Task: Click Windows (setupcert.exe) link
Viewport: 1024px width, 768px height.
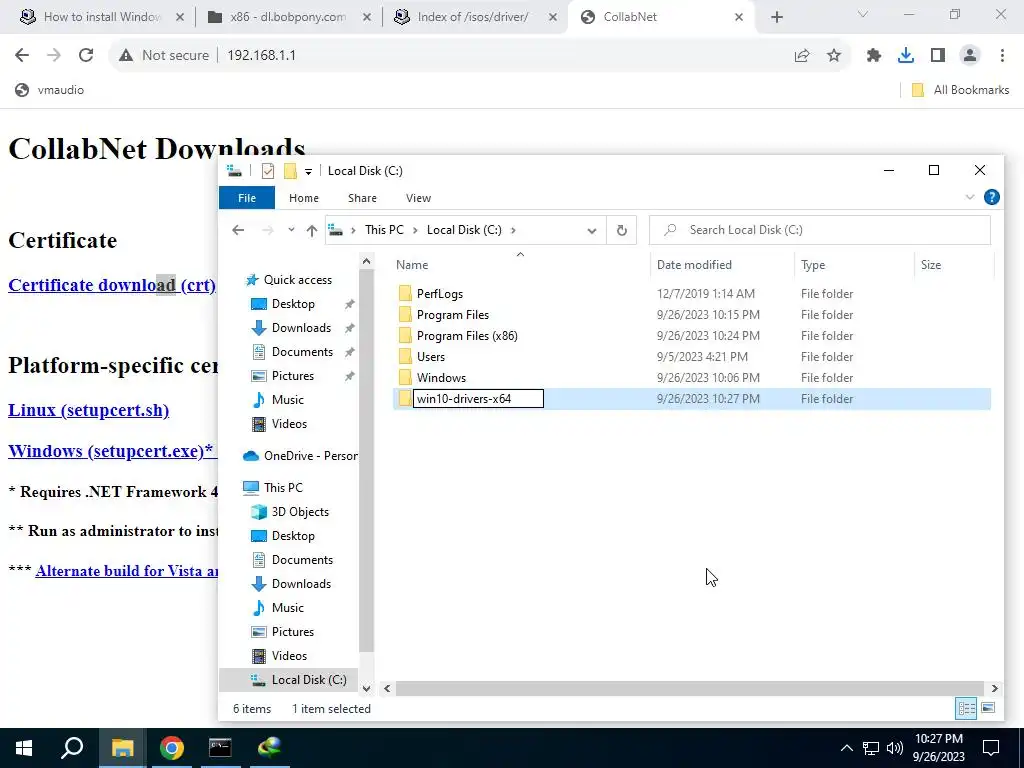Action: pos(110,451)
